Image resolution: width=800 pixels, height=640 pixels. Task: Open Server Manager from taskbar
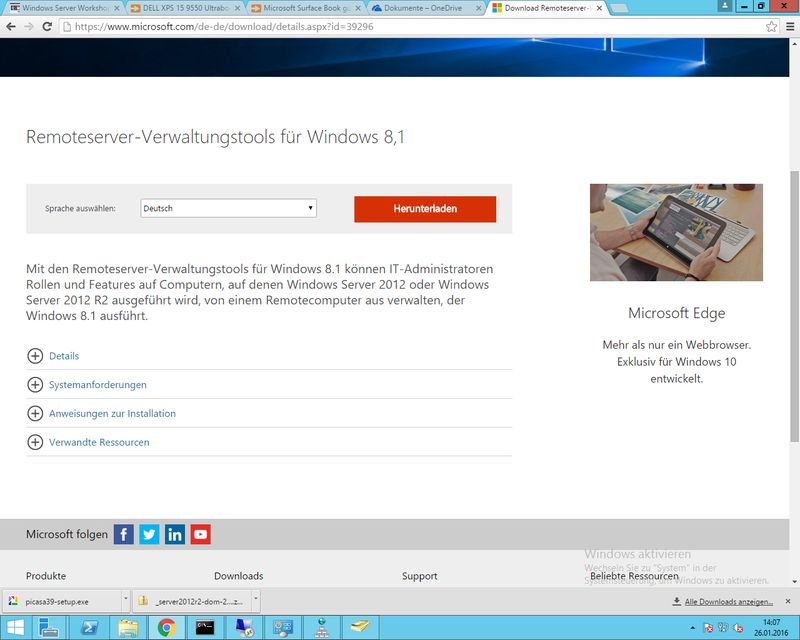coord(49,627)
